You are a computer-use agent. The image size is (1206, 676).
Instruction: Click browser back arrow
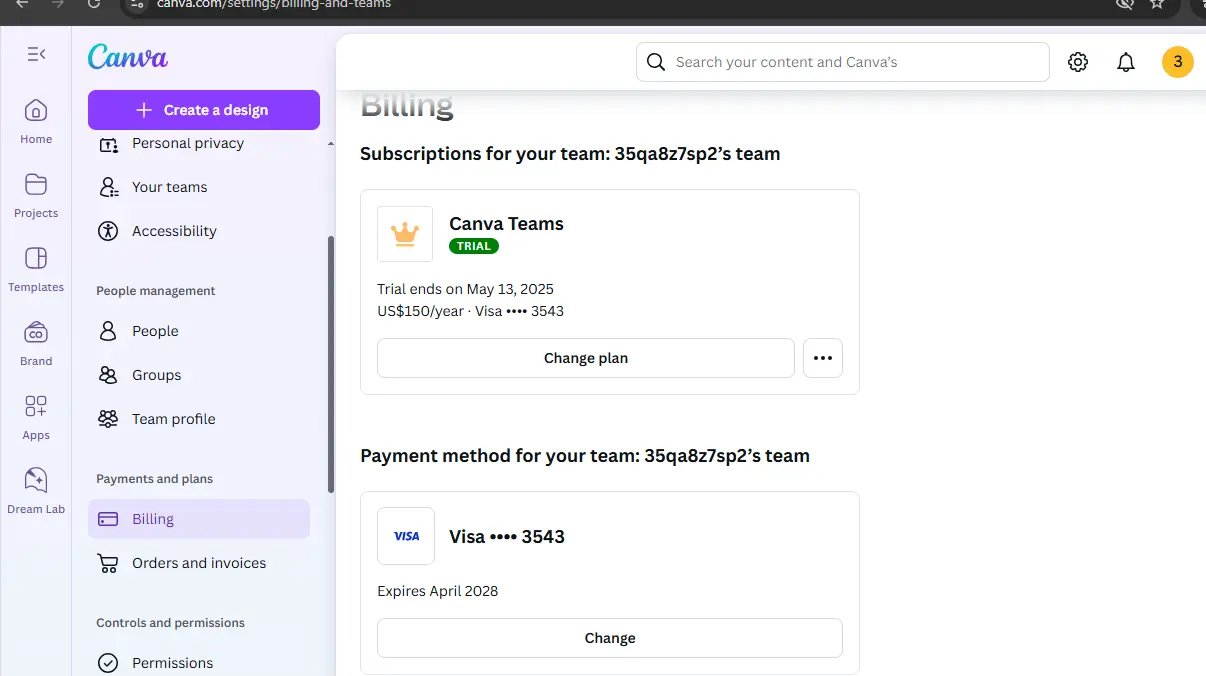(22, 4)
